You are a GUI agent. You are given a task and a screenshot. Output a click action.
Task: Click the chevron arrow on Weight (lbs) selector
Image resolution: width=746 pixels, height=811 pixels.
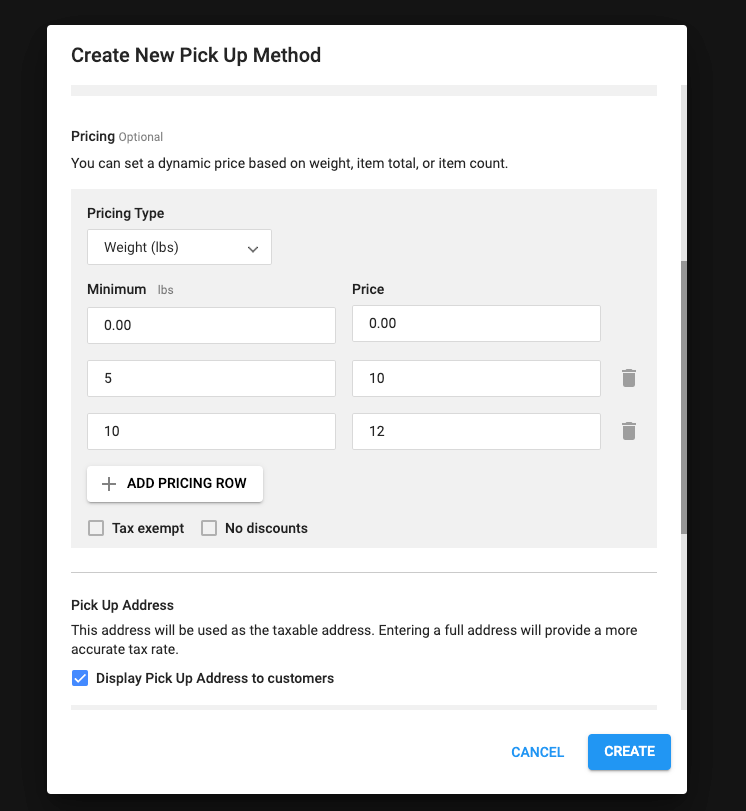point(253,248)
